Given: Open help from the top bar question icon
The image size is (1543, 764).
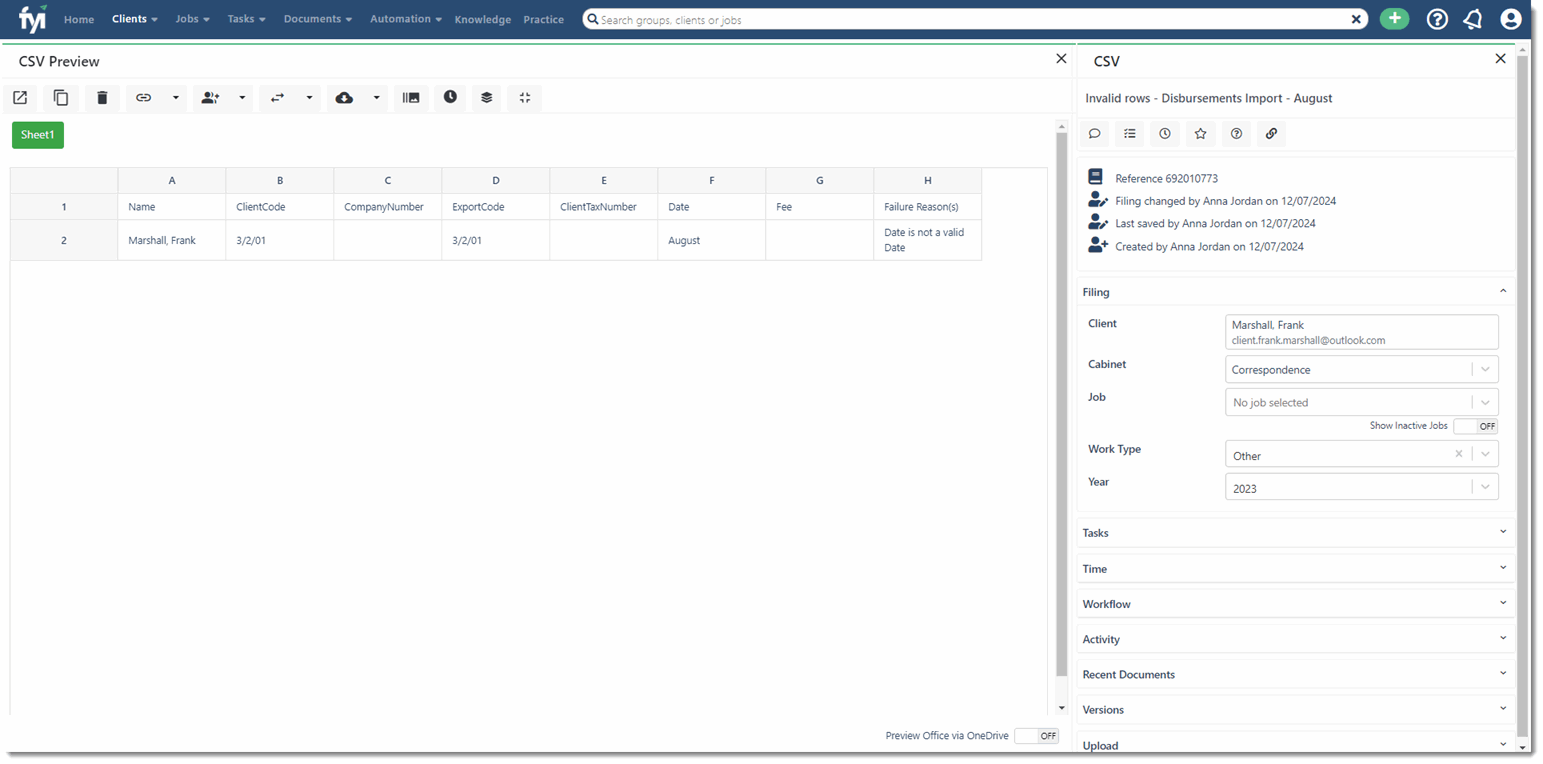Looking at the screenshot, I should tap(1437, 19).
